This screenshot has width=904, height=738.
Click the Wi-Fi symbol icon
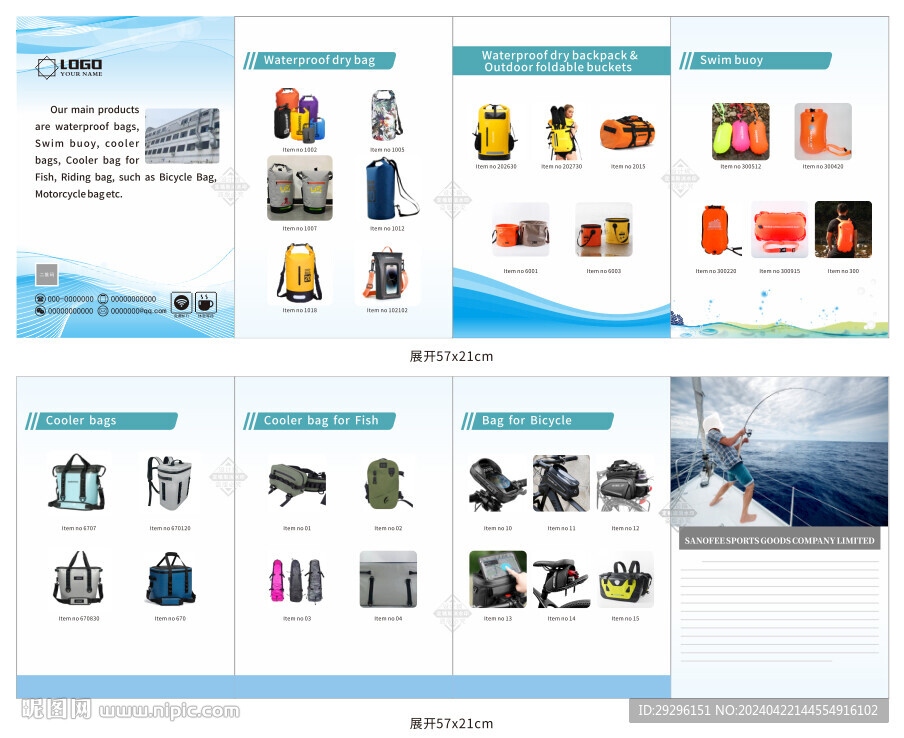[182, 303]
